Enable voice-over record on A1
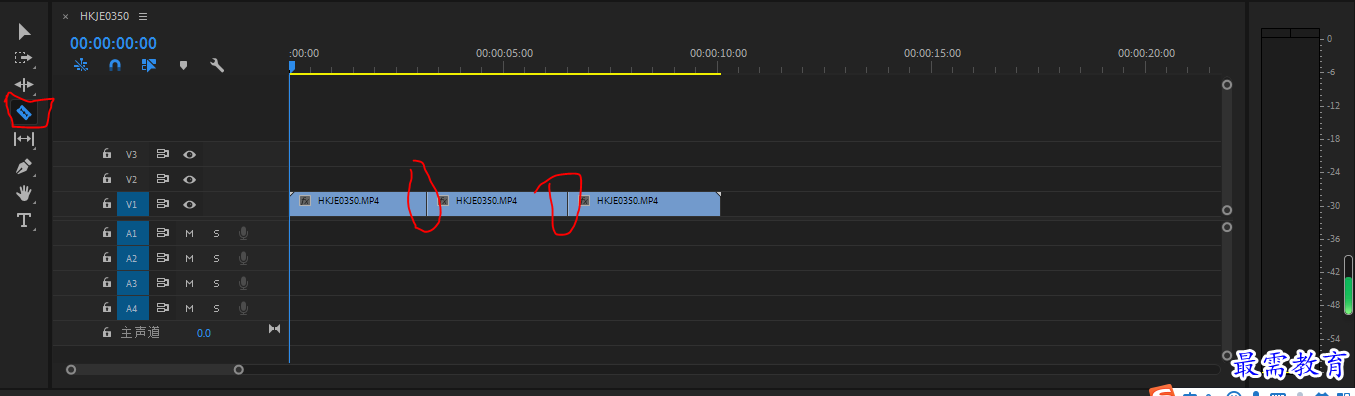Image resolution: width=1355 pixels, height=396 pixels. [x=243, y=233]
